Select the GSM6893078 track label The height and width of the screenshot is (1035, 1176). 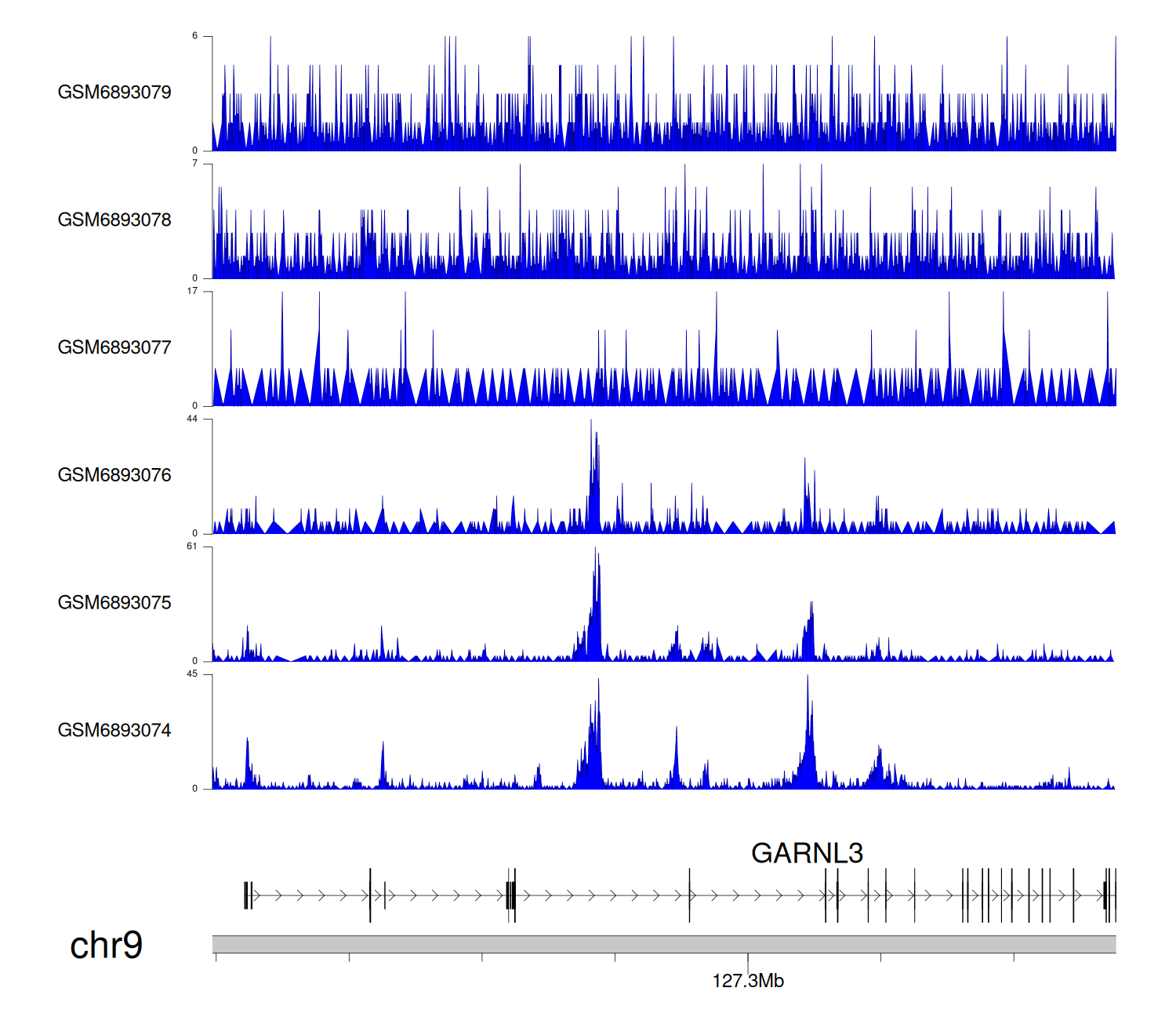pos(114,220)
